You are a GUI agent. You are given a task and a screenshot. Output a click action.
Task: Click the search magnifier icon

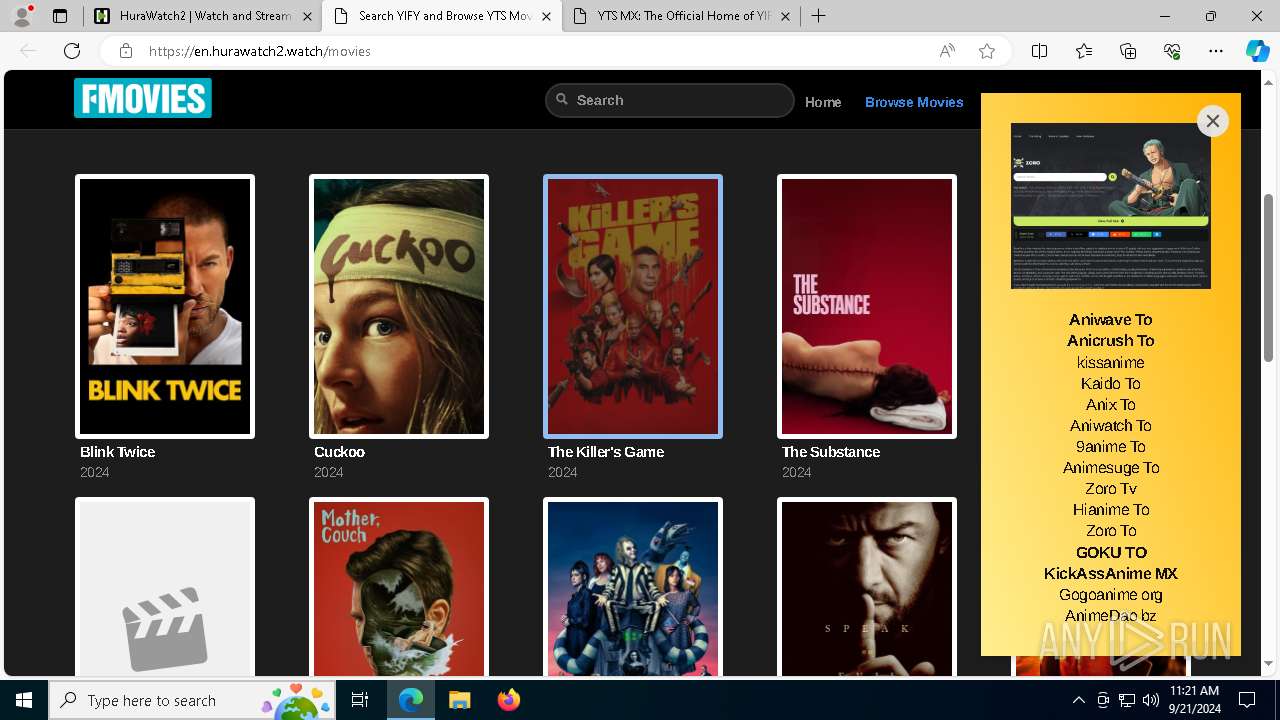click(x=562, y=99)
